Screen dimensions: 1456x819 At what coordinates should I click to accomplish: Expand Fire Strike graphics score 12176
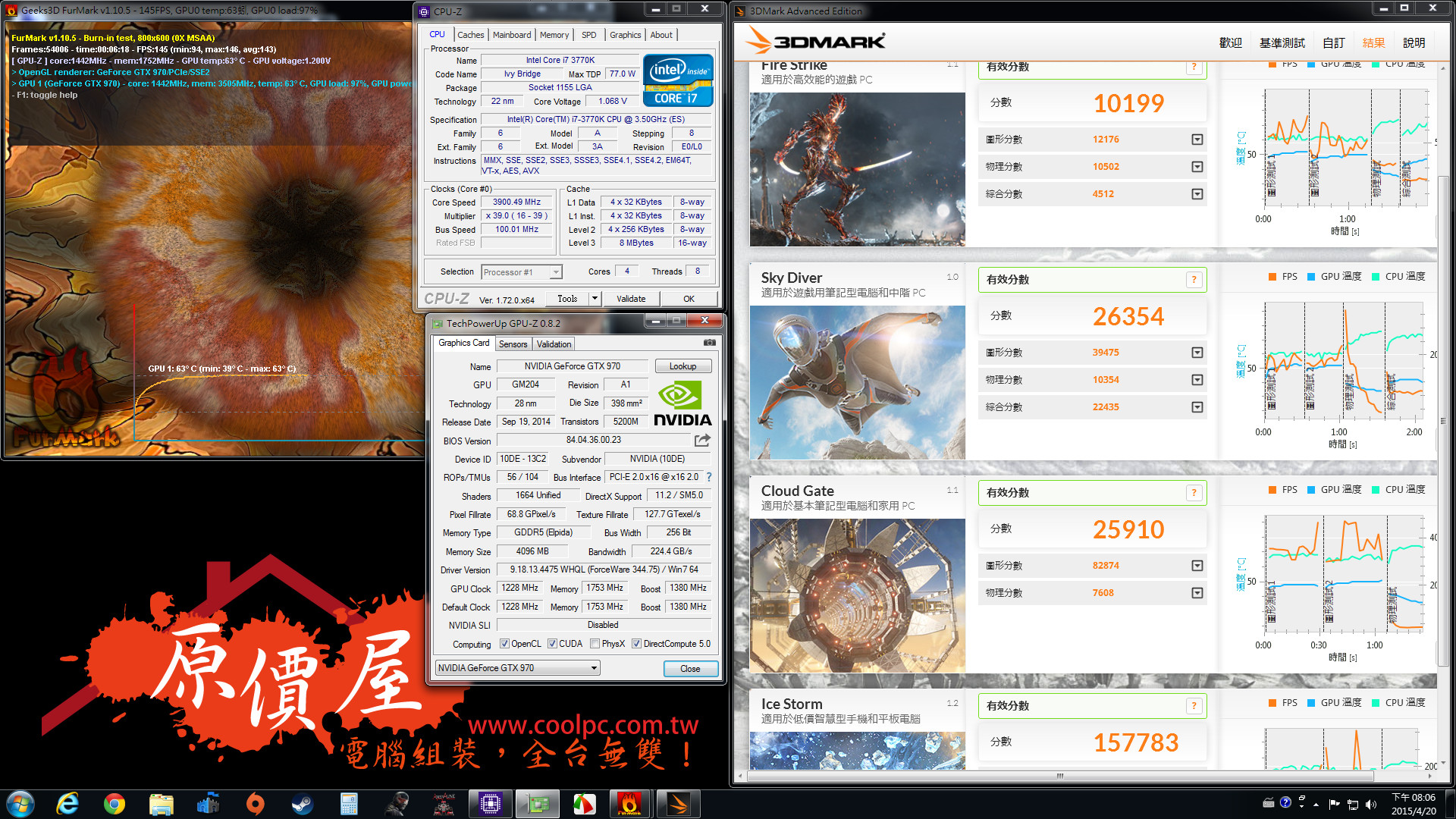coord(1197,140)
